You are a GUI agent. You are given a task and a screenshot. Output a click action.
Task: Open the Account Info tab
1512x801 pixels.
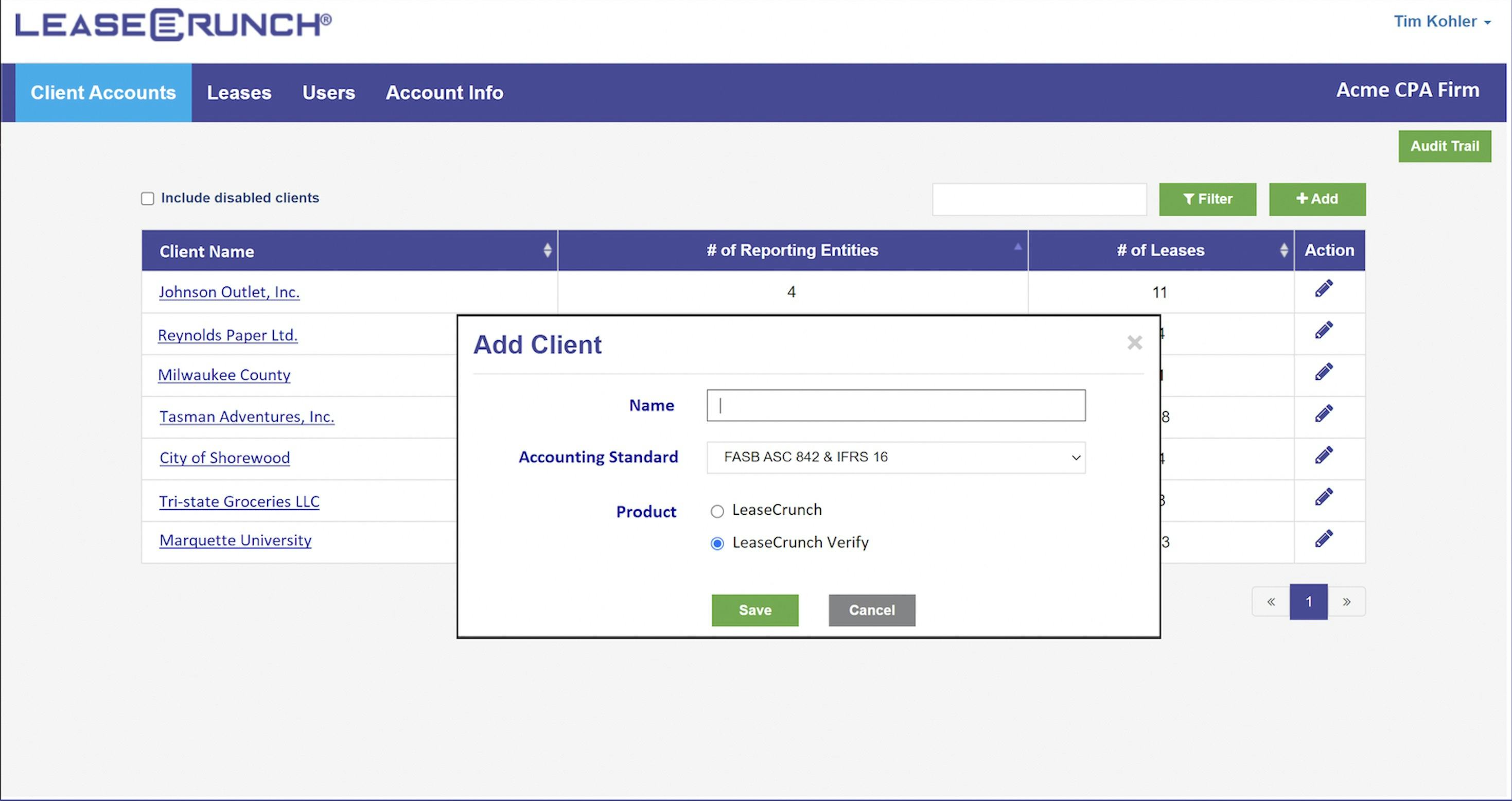click(x=444, y=92)
